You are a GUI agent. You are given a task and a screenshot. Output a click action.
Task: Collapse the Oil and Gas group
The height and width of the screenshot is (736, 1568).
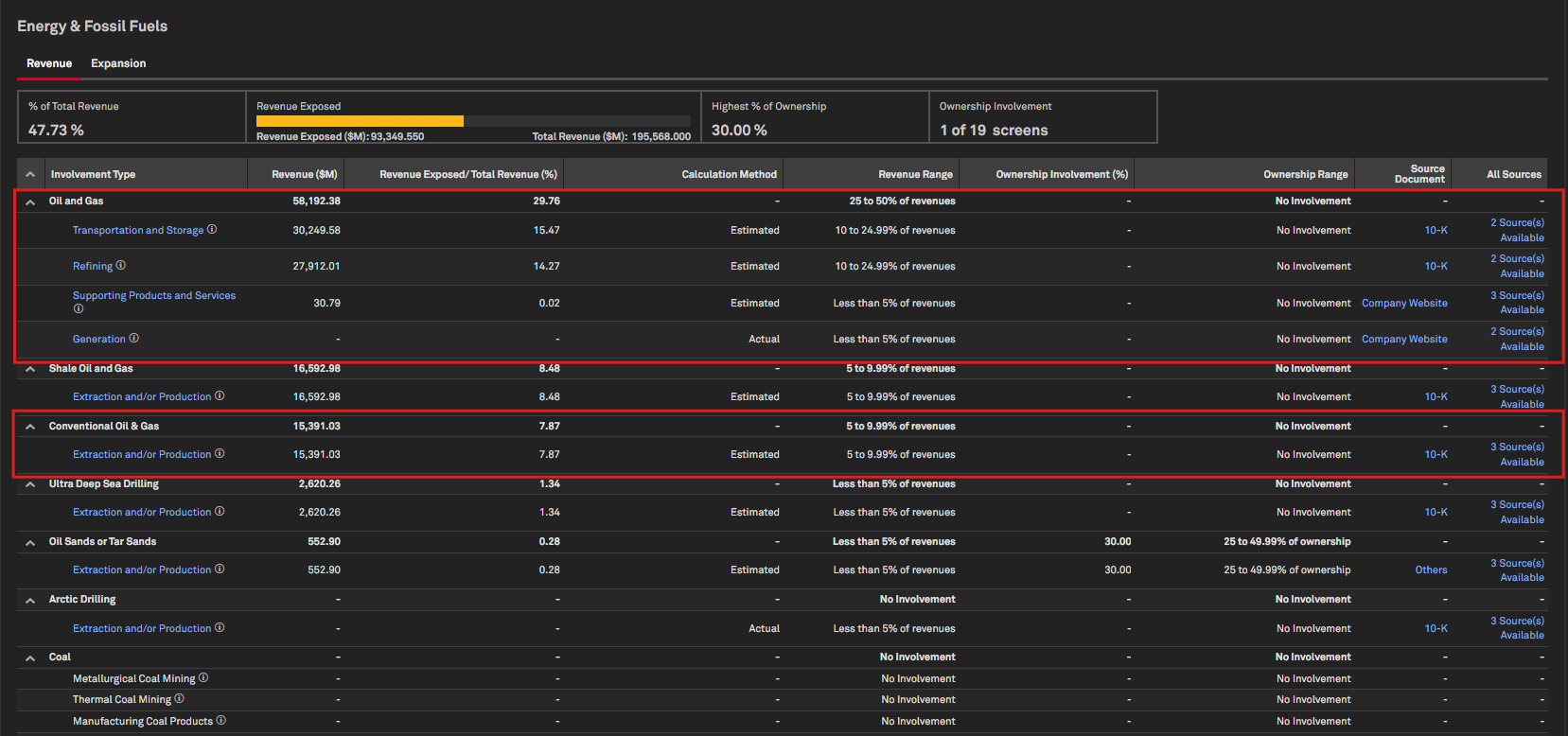pos(30,202)
